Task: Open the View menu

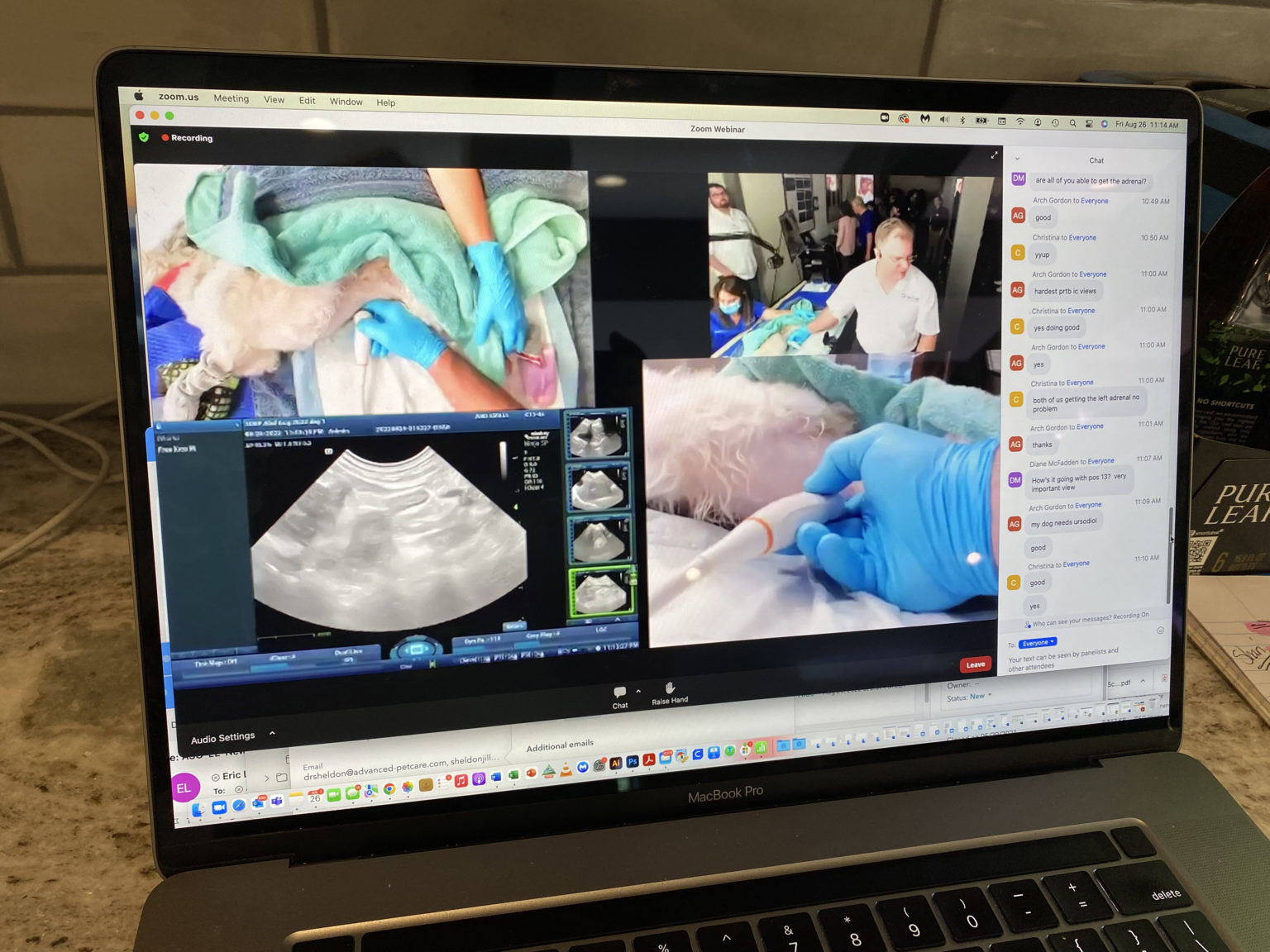Action: point(274,99)
